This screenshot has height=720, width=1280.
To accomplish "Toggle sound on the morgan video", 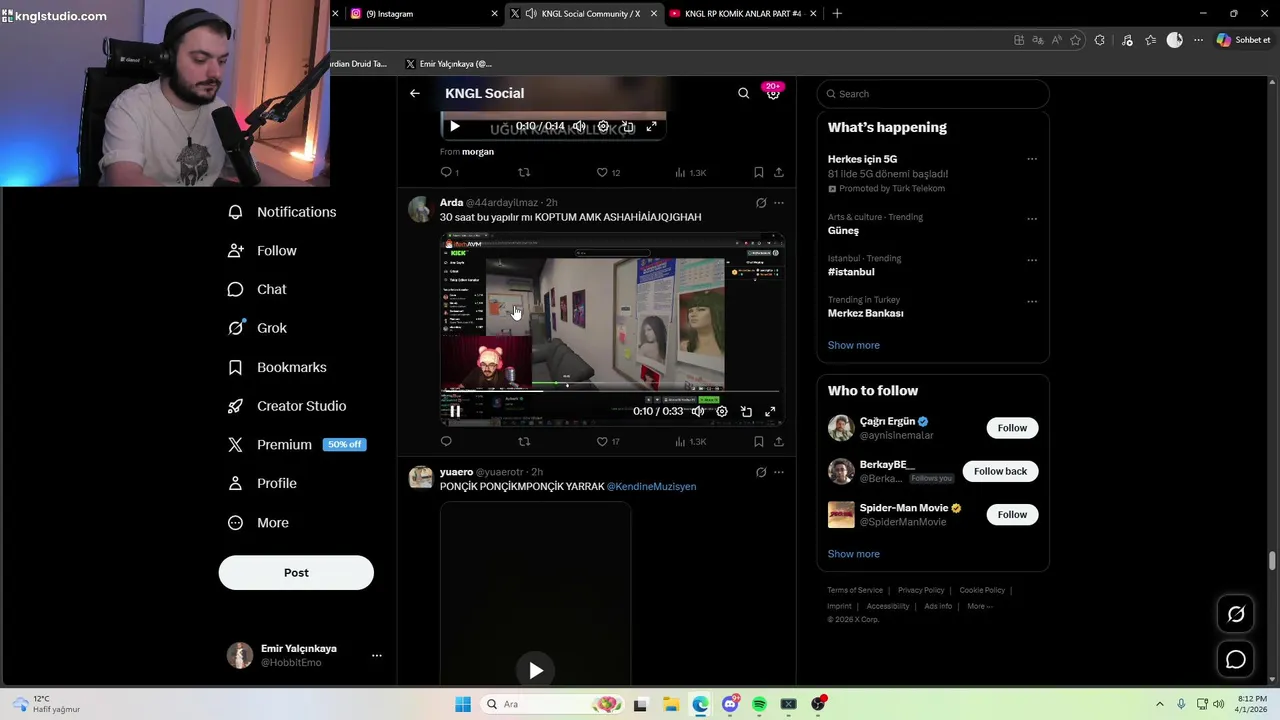I will click(579, 126).
